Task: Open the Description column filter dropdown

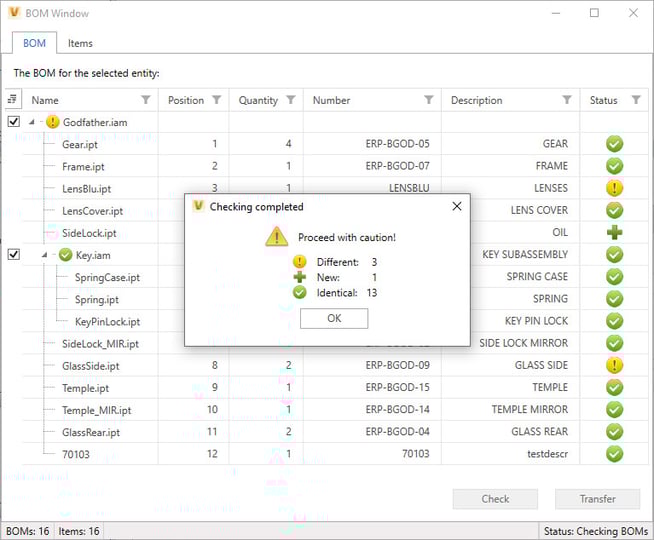Action: 567,100
